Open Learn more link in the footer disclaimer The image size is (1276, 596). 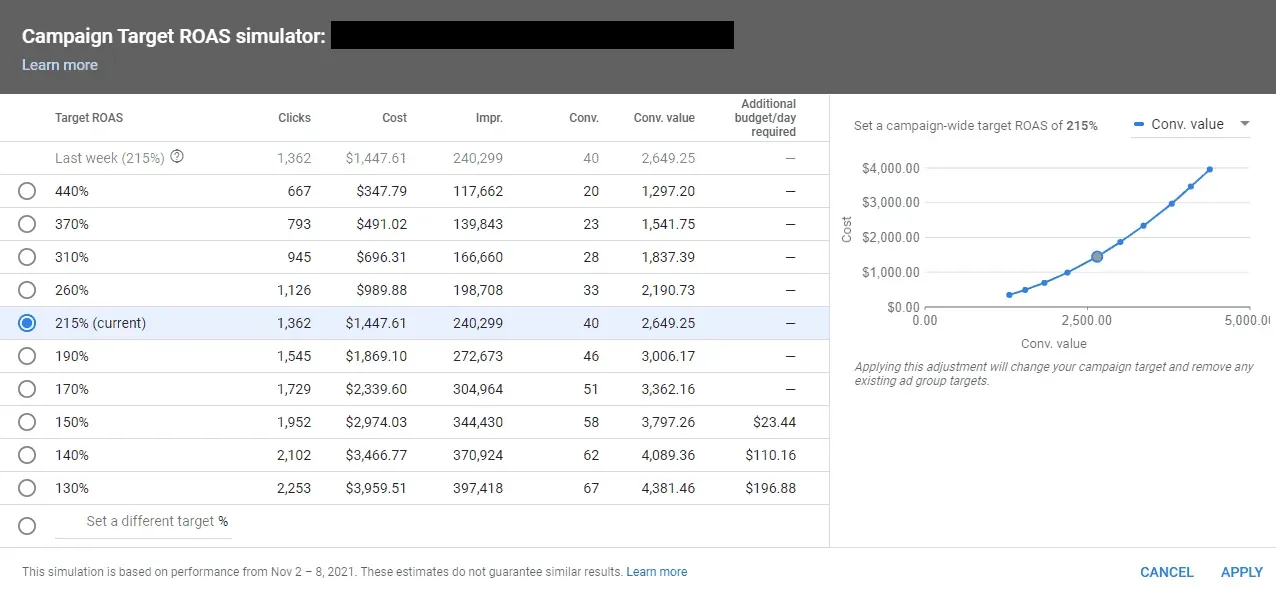657,572
